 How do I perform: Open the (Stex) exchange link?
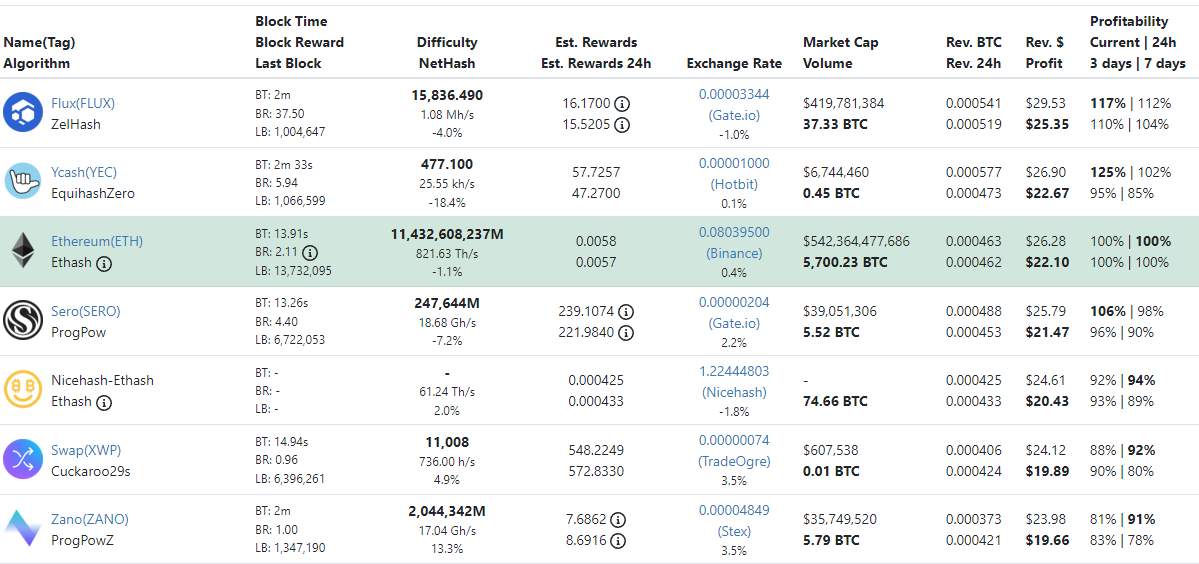[734, 530]
